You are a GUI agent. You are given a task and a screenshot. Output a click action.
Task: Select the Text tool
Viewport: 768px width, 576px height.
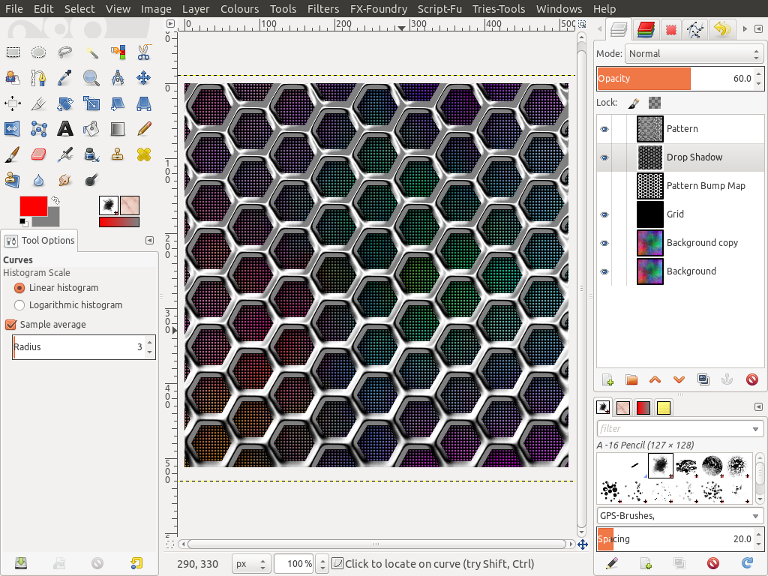(65, 129)
